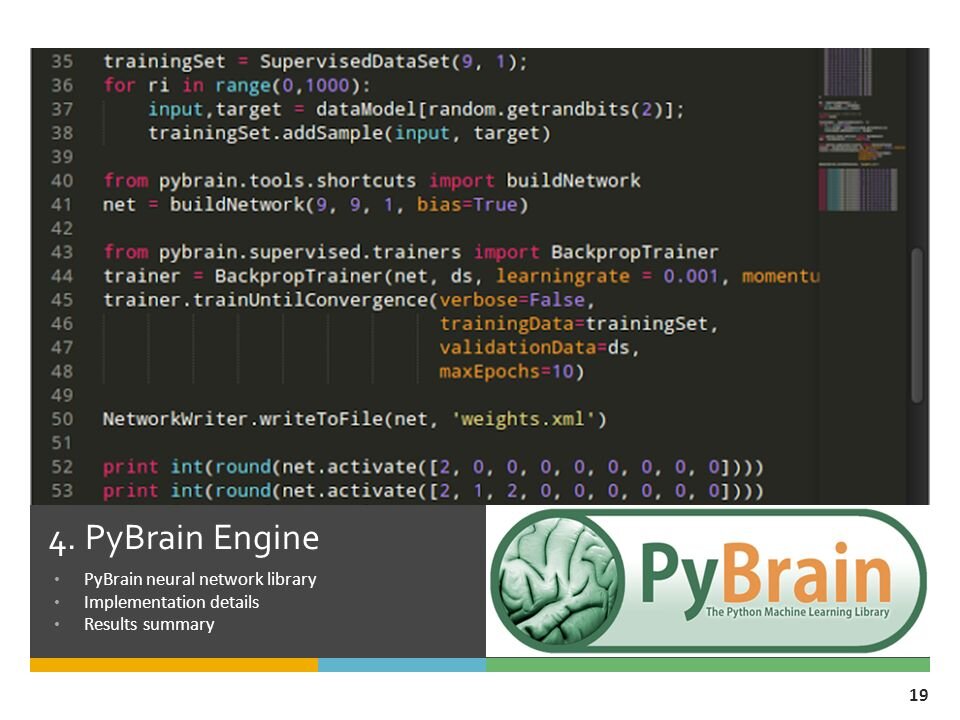The width and height of the screenshot is (960, 720).
Task: Click 'validationData=ds' on line 47
Action: [534, 348]
